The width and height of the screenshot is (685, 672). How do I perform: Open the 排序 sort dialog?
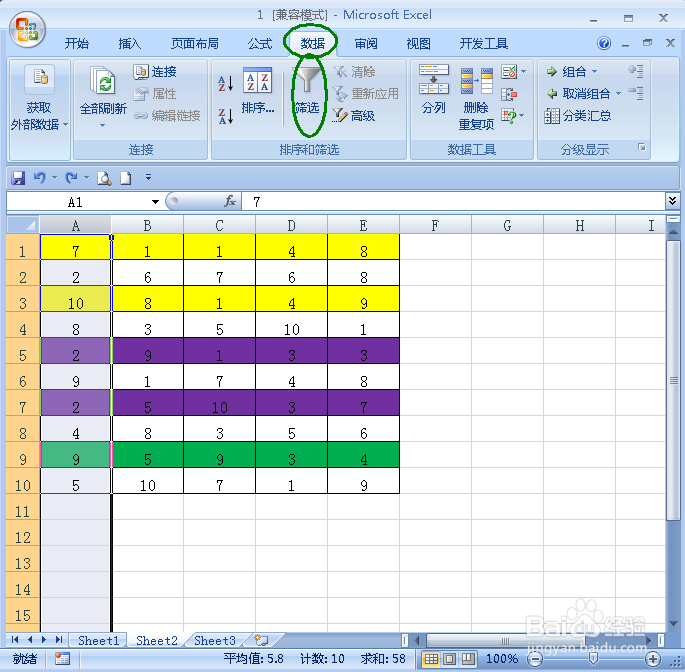tap(258, 90)
